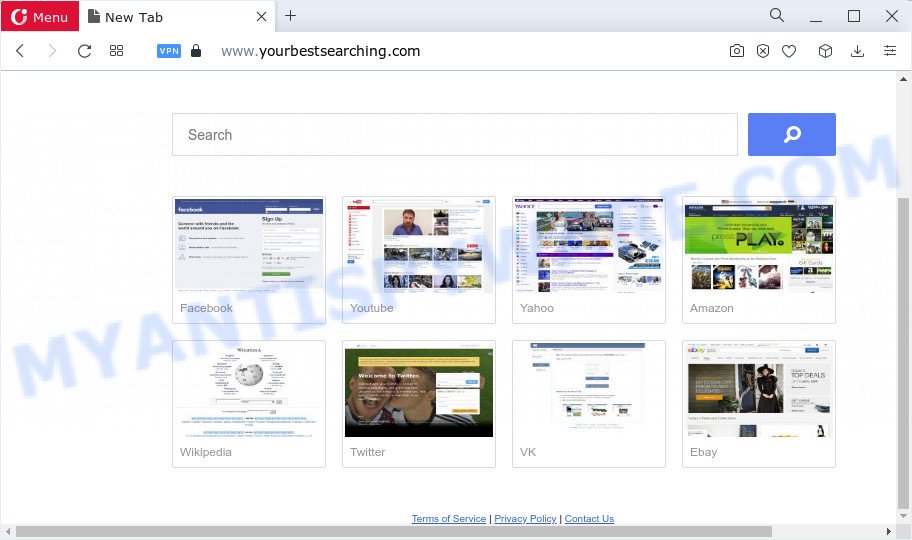
Task: Click the scroll left arrow
Action: 8,531
